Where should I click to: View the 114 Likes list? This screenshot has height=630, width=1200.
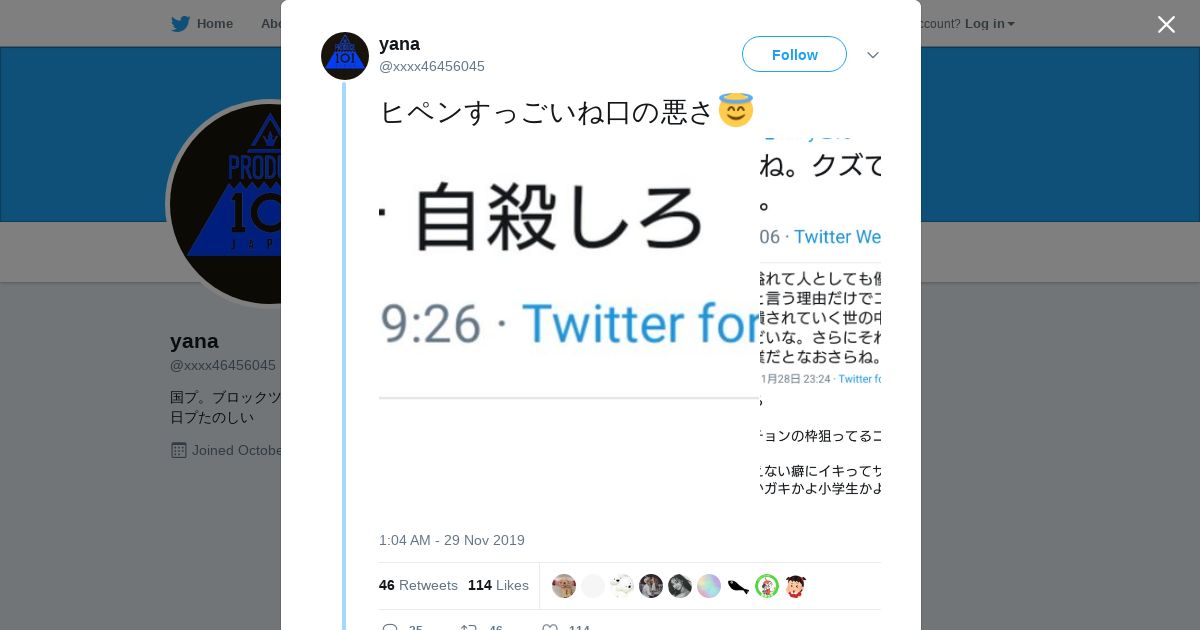pos(498,585)
